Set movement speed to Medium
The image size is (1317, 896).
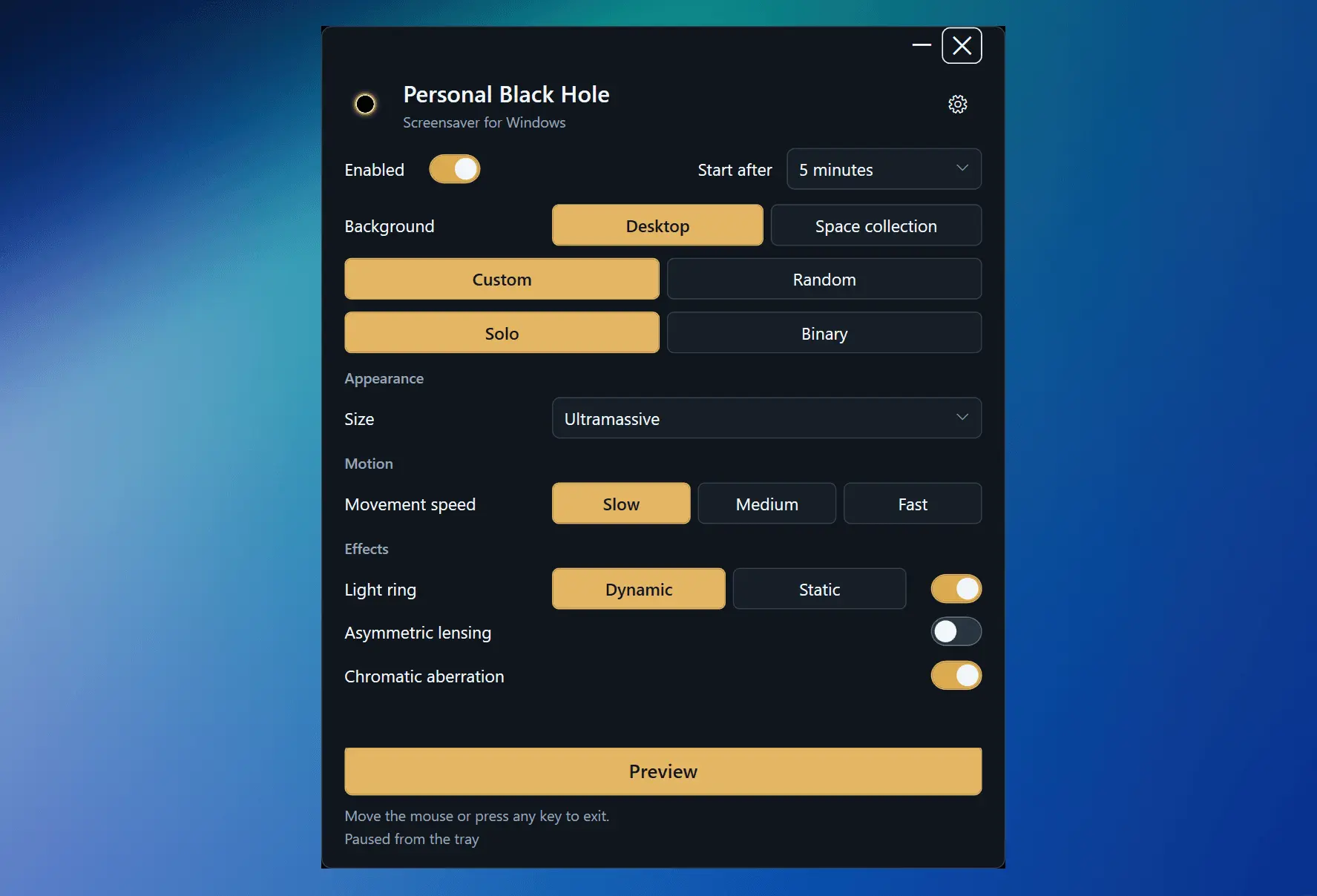click(767, 504)
